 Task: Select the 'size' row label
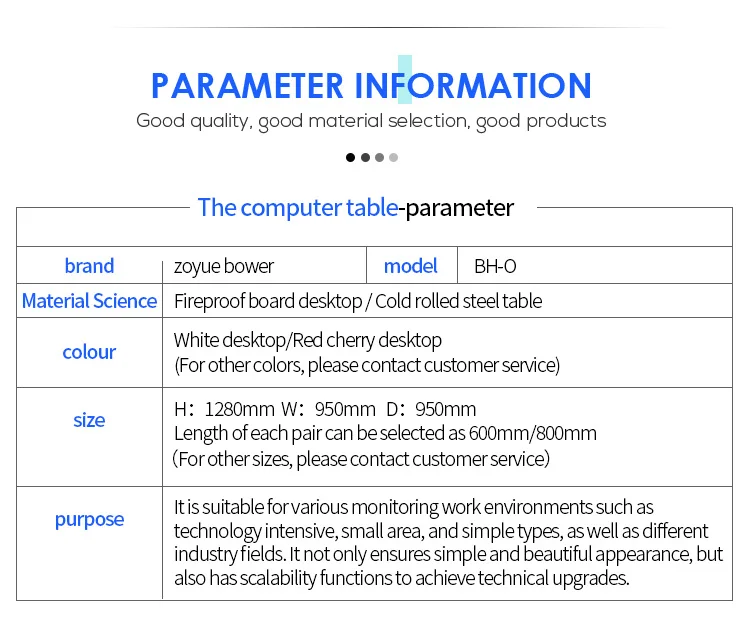89,420
